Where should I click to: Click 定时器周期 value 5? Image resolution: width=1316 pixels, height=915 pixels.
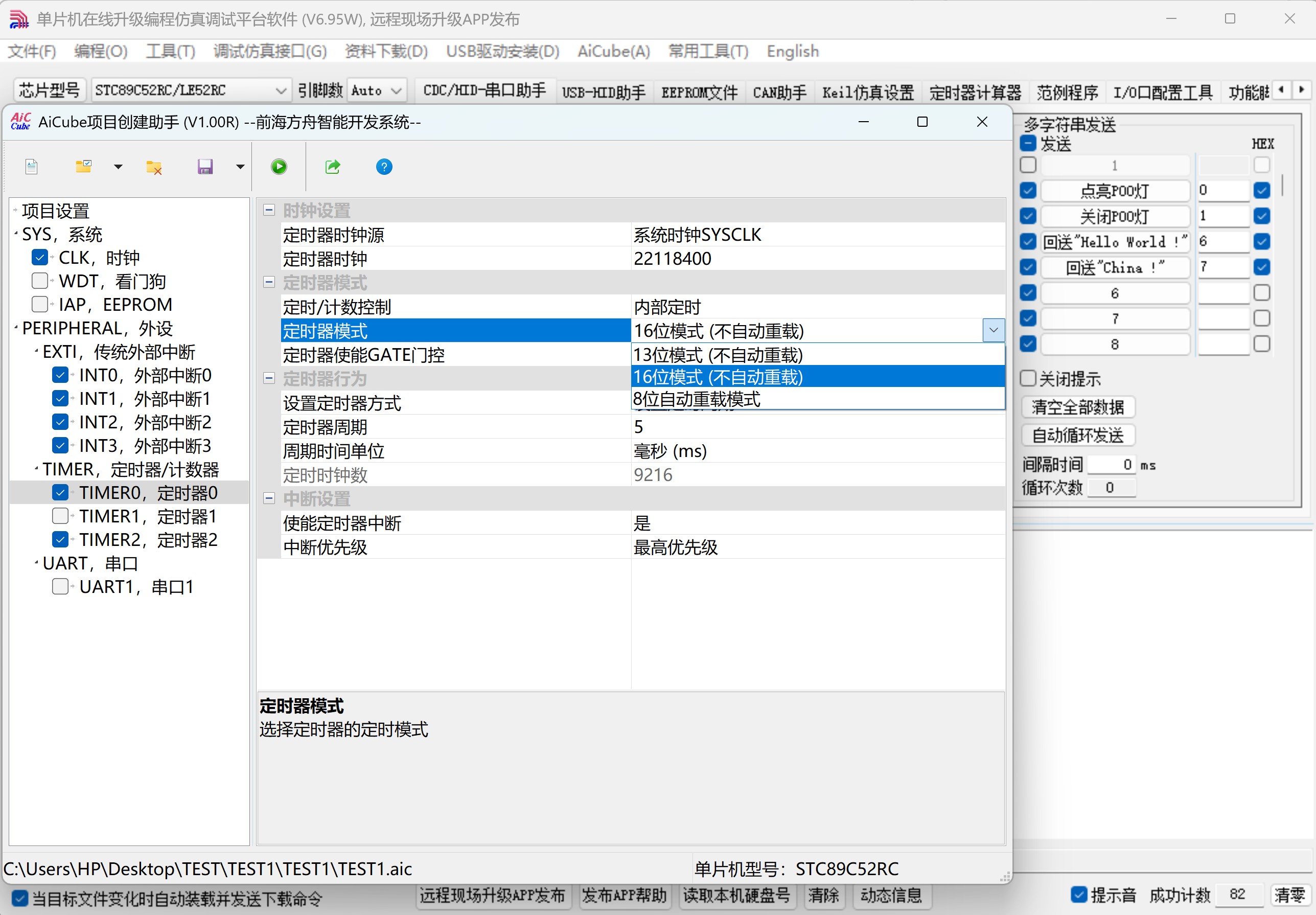(x=818, y=426)
